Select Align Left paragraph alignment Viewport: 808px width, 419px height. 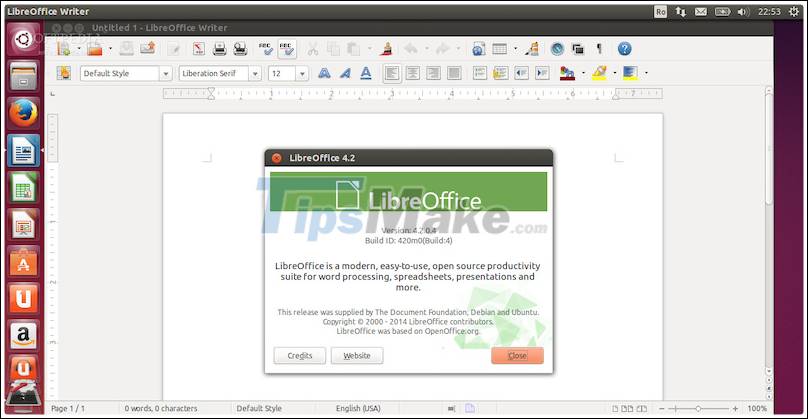392,73
